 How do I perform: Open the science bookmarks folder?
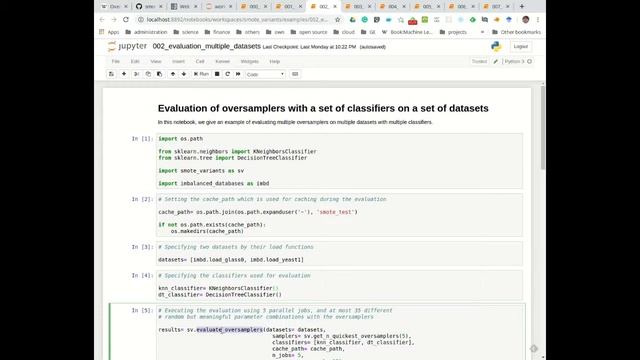pos(186,32)
